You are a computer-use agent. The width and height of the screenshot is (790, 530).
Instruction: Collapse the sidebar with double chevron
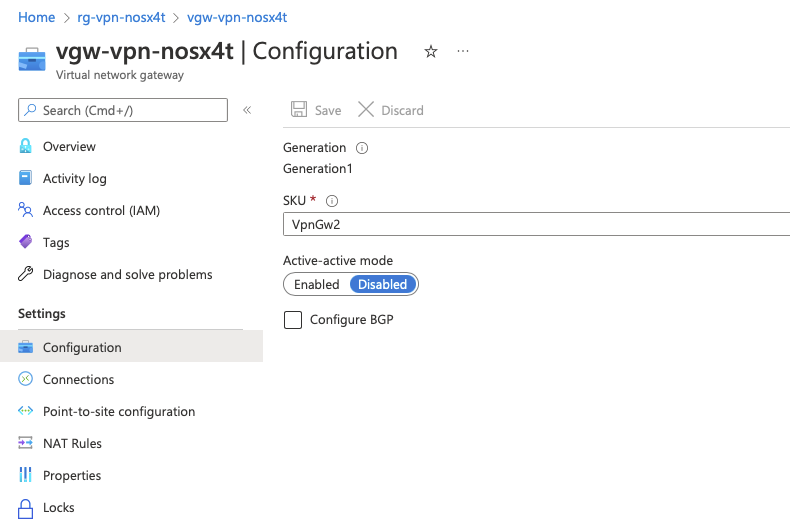tap(247, 110)
